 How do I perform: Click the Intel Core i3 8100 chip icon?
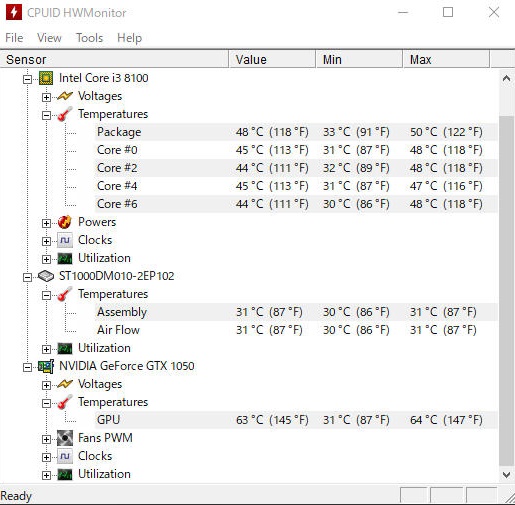[46, 78]
